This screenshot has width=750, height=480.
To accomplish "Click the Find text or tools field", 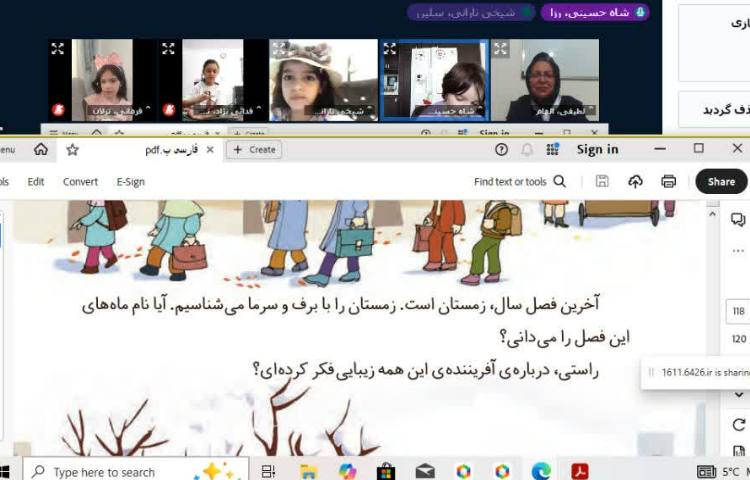I will 510,182.
